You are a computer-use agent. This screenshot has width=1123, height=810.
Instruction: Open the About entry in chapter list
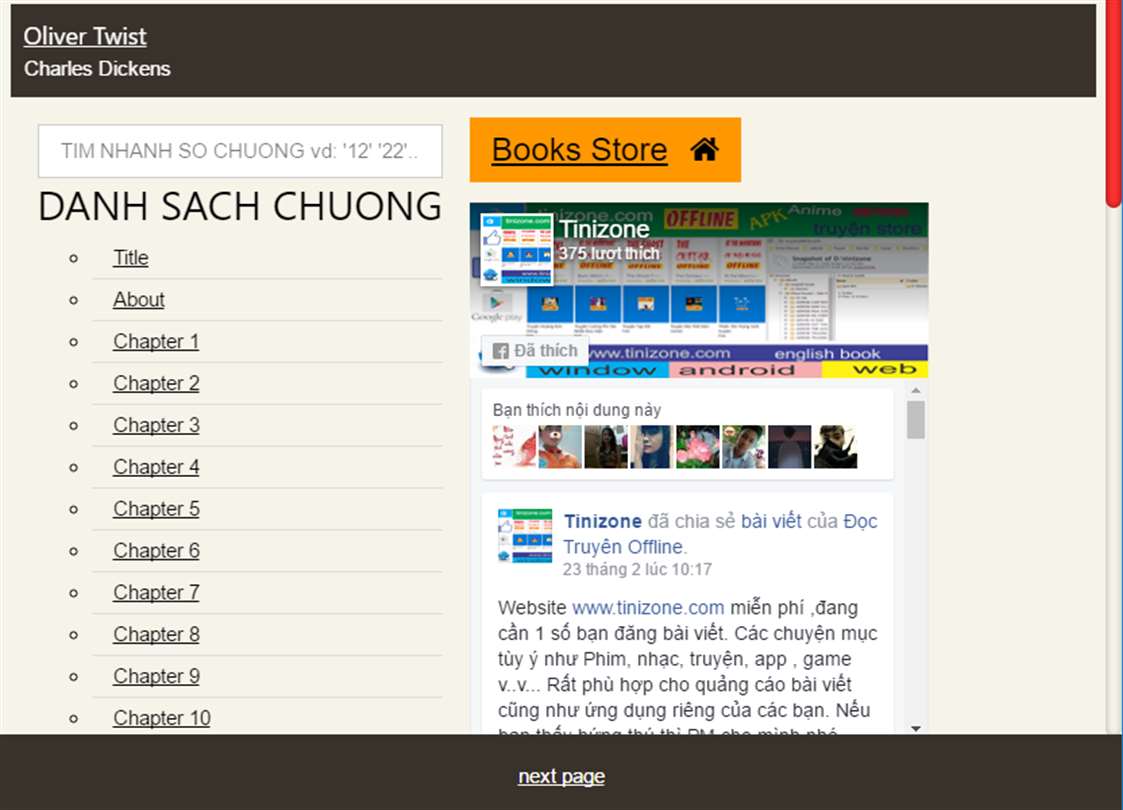tap(138, 299)
